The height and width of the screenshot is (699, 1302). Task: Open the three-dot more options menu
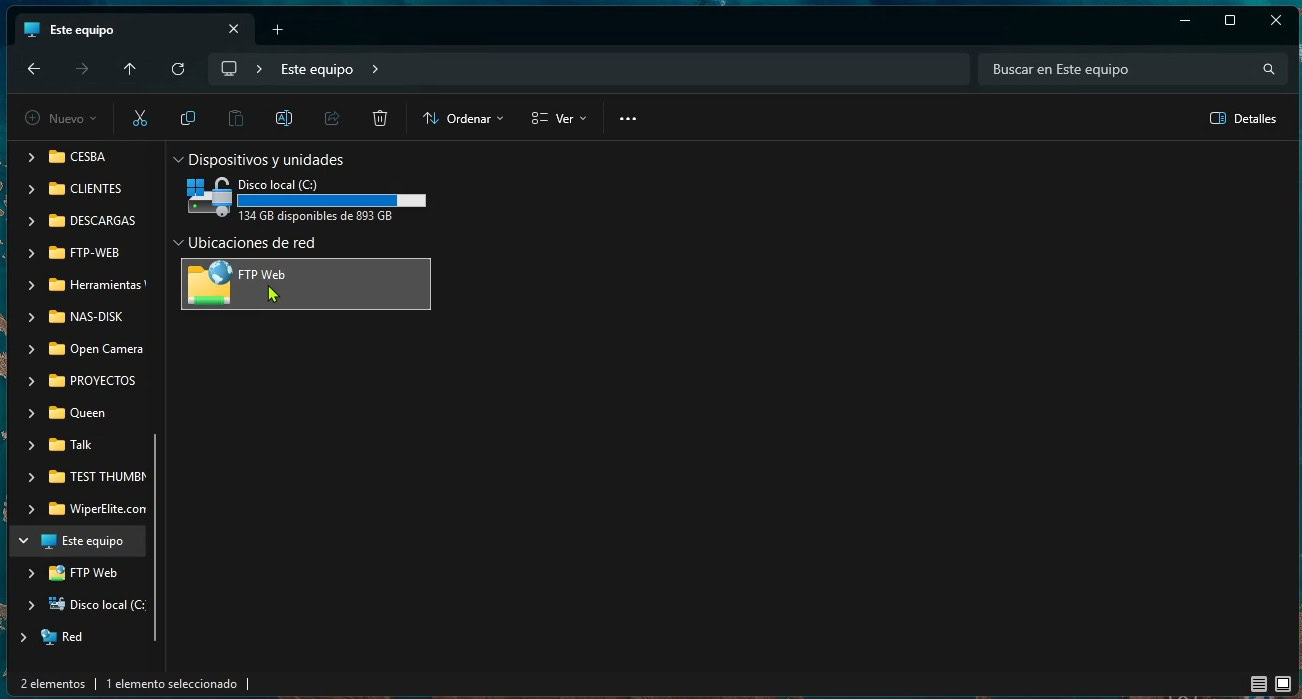pyautogui.click(x=628, y=118)
